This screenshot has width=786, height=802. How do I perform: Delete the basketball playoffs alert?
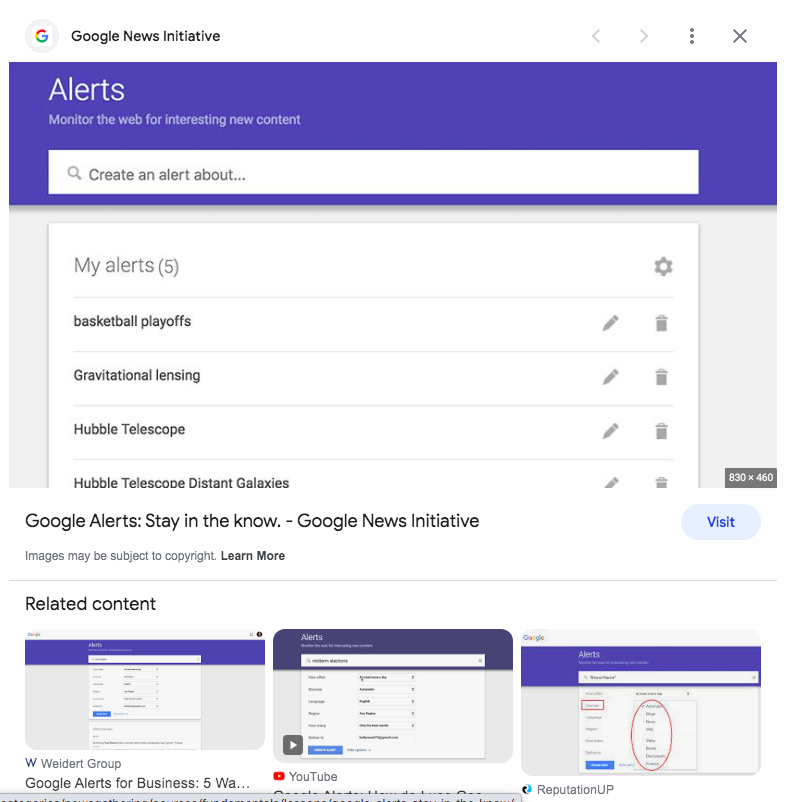coord(661,323)
